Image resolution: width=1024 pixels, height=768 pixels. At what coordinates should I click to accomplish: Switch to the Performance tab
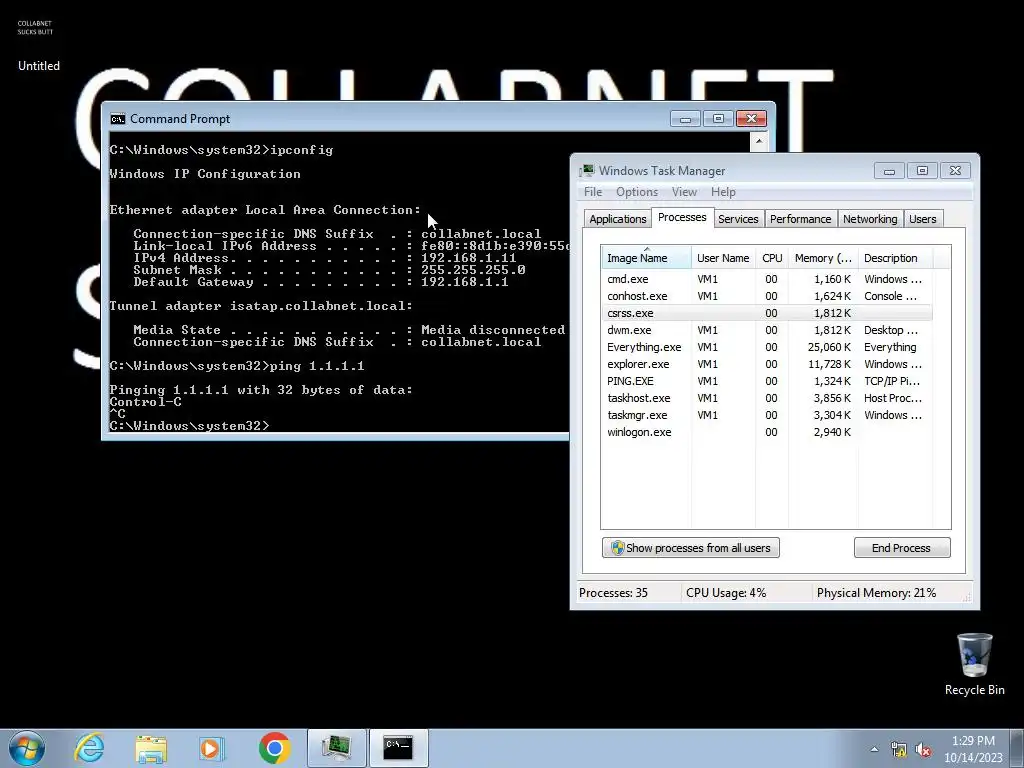[x=800, y=219]
